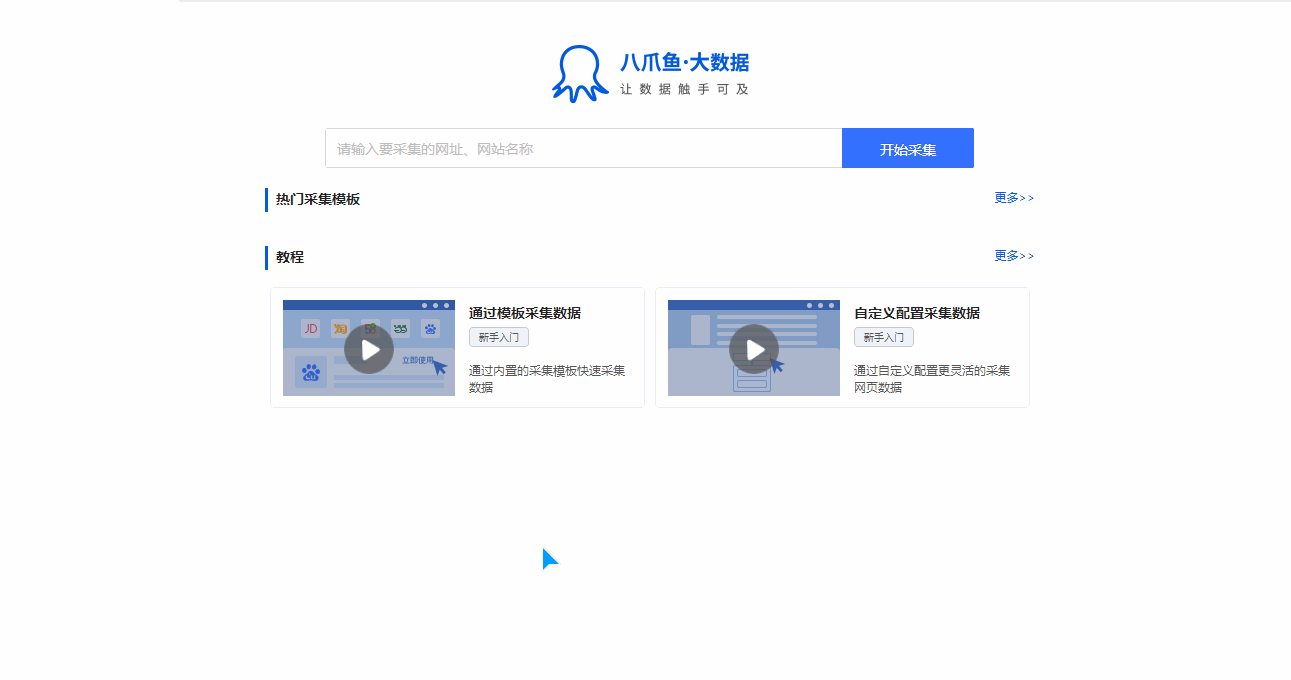Screen dimensions: 1291x680
Task: Click the 教程 section heading
Action: pos(290,257)
